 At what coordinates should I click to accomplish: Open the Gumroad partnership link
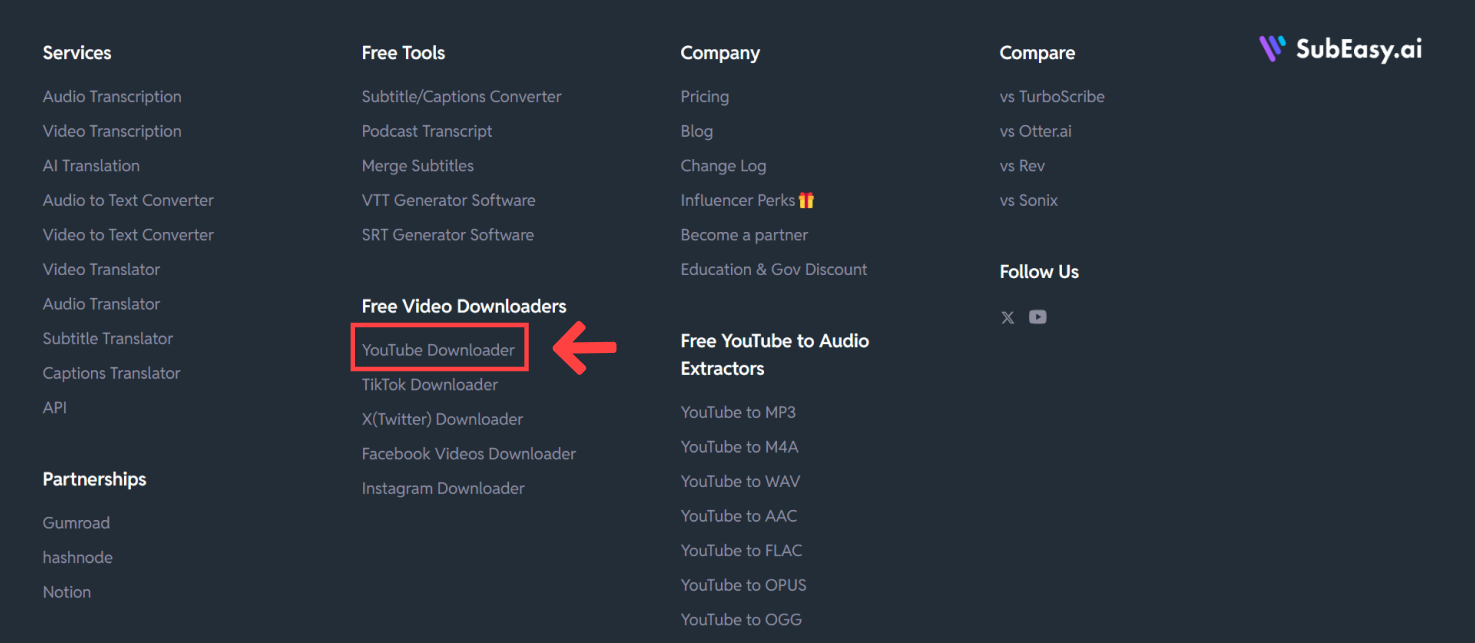coord(76,523)
